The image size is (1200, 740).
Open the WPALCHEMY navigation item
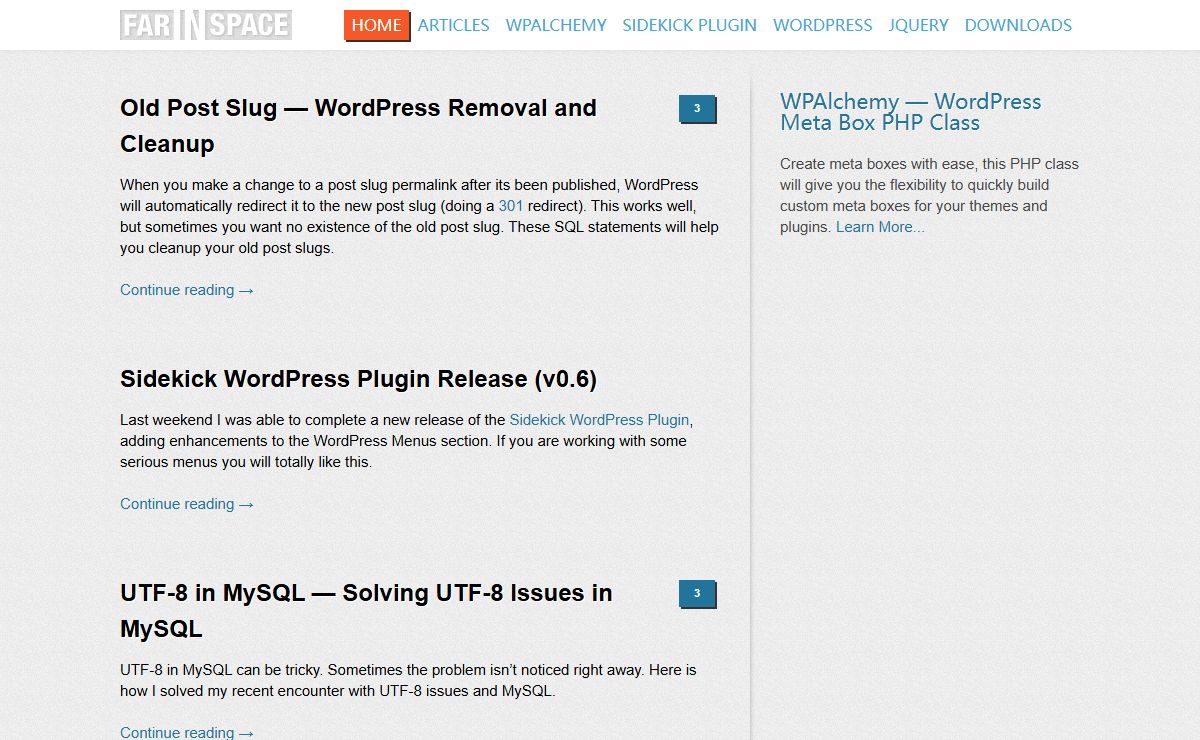556,25
